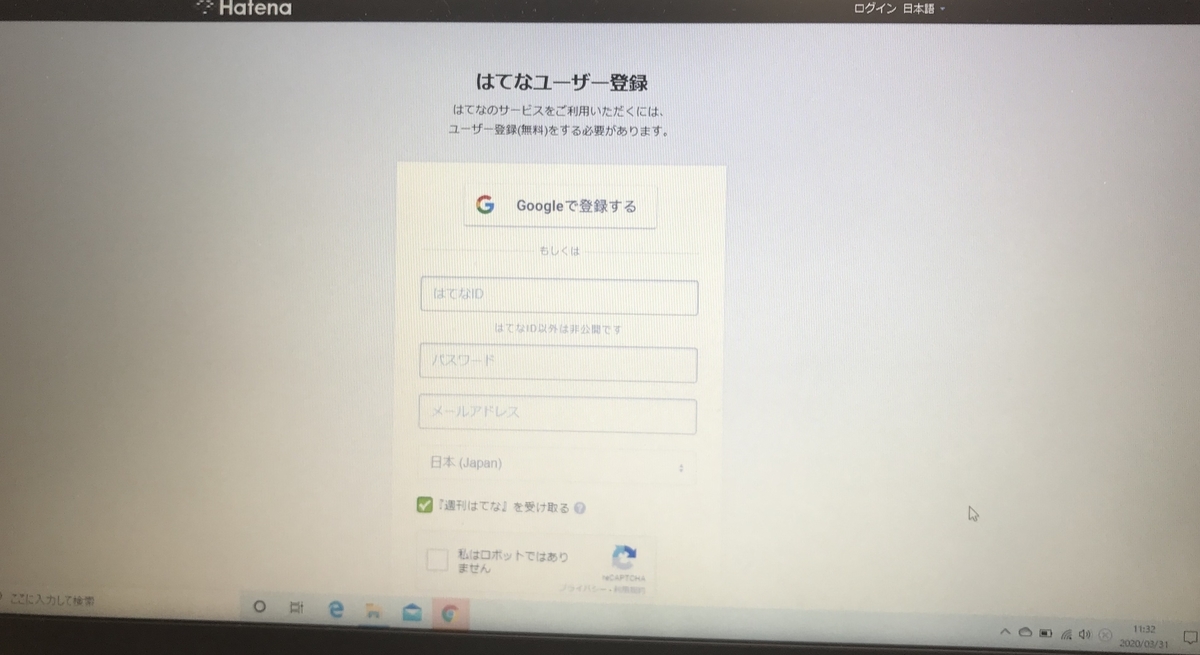1200x655 pixels.
Task: Click the battery tray icon
Action: [x=1046, y=633]
